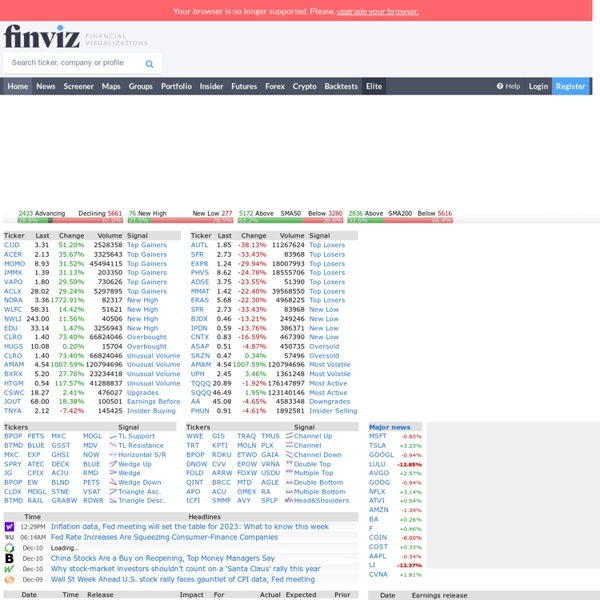Screen dimensions: 600x600
Task: Click the upgrade your browser link
Action: click(378, 11)
